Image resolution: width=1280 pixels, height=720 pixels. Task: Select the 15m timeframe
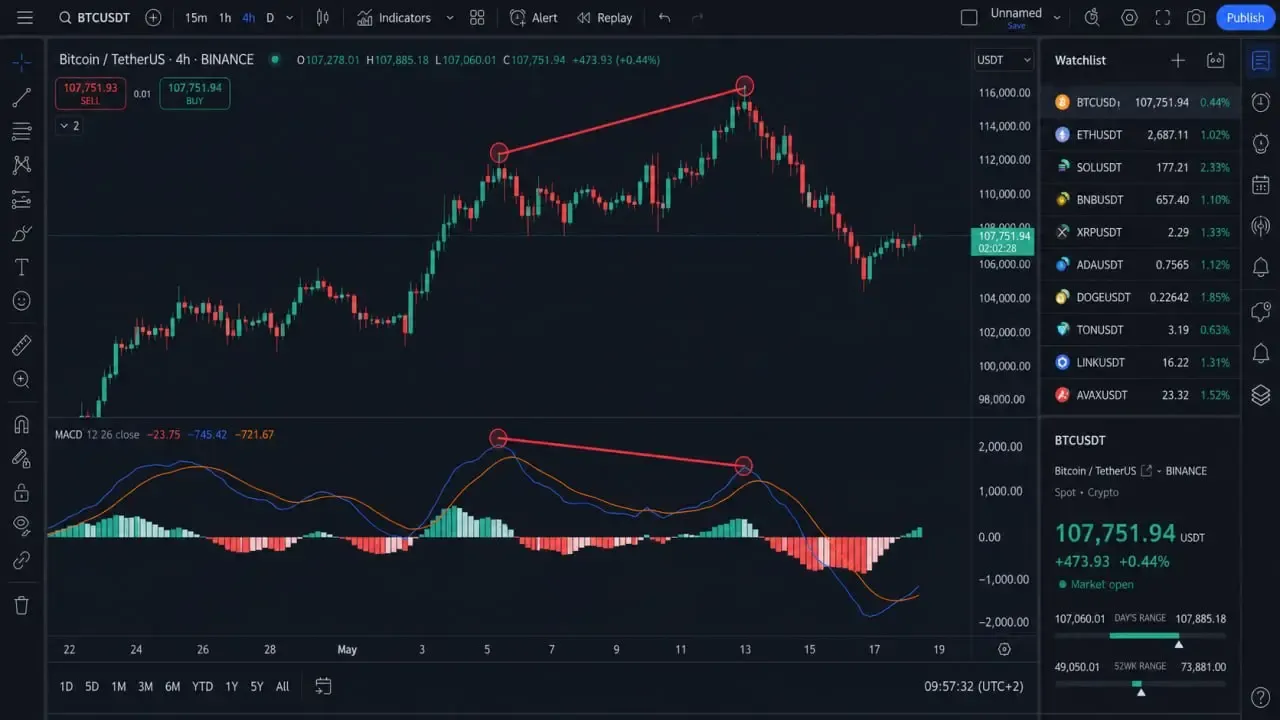point(196,18)
